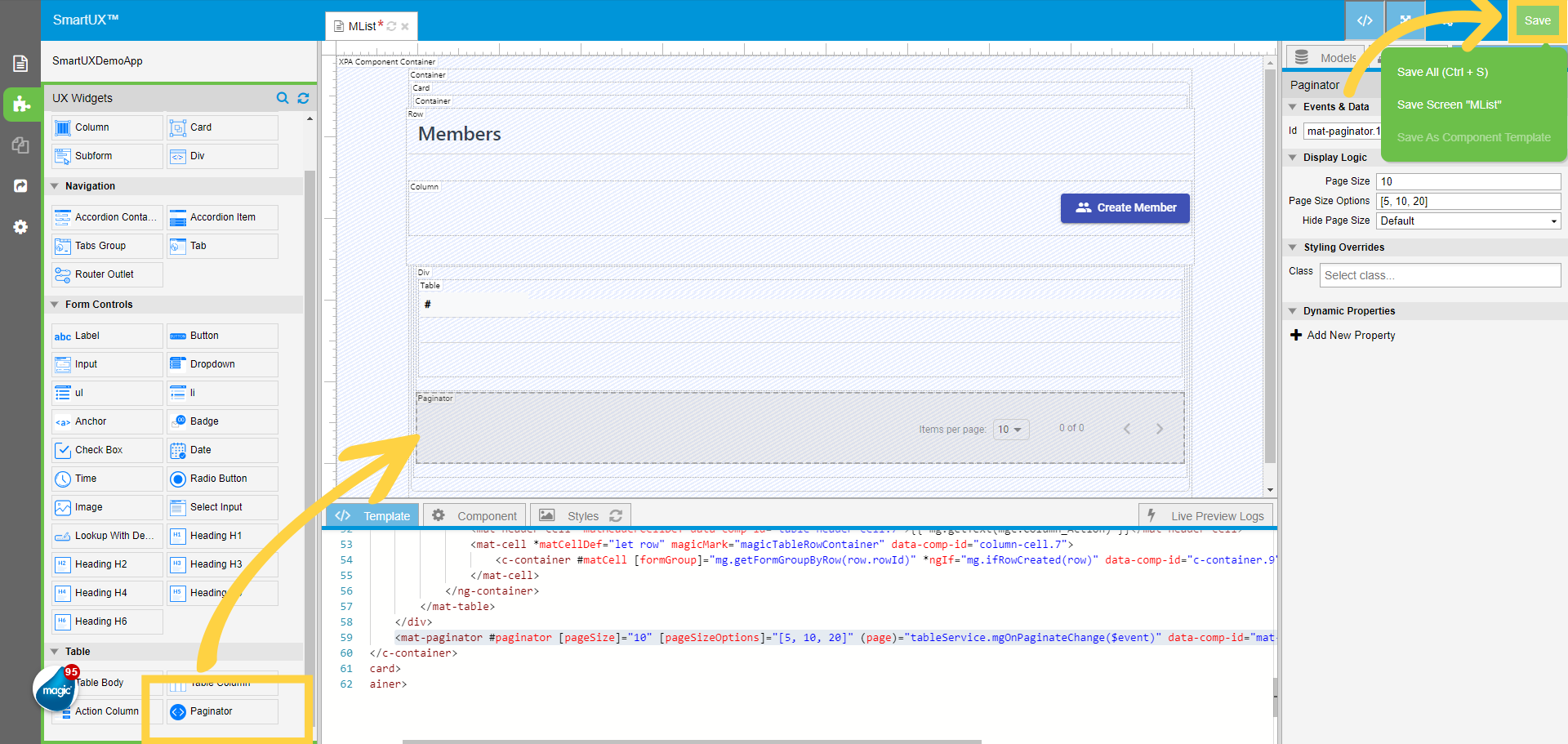Image resolution: width=1568 pixels, height=744 pixels.
Task: Open settings via the gear icon sidebar
Action: [20, 227]
